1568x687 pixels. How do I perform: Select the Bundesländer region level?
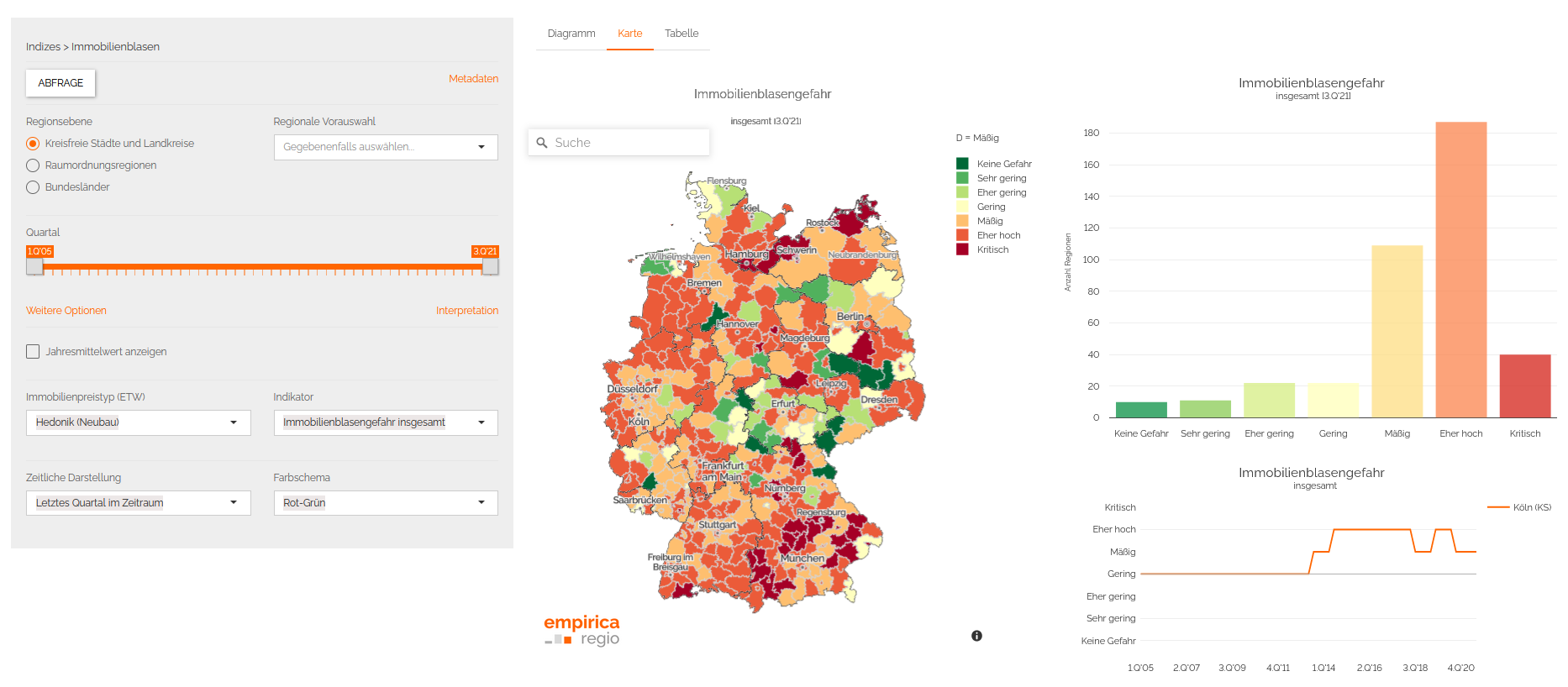[x=33, y=187]
